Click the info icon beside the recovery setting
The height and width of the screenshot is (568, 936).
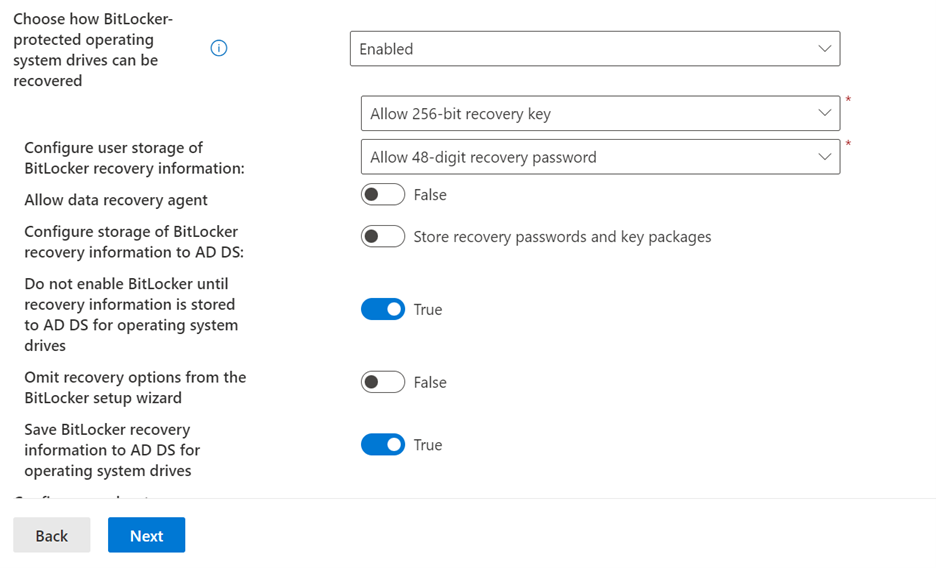219,48
